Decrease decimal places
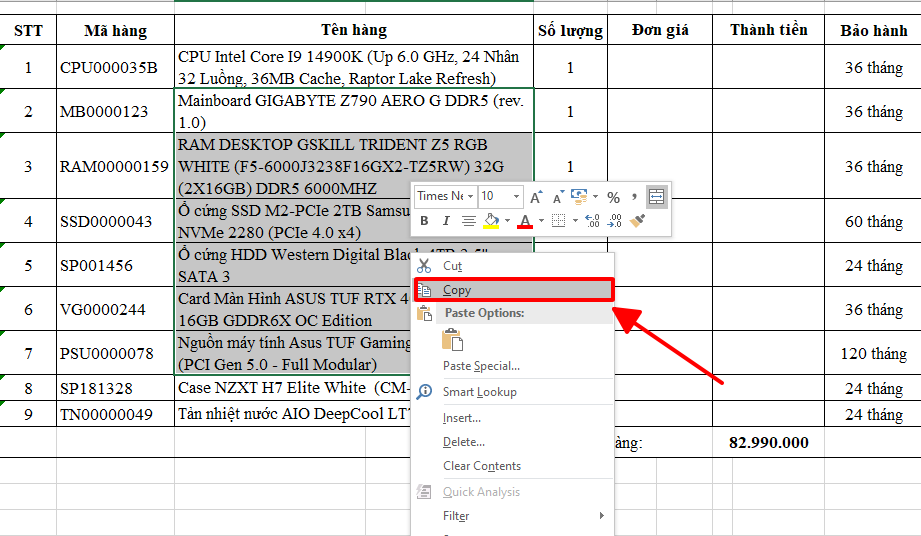921x536 pixels. 614,221
